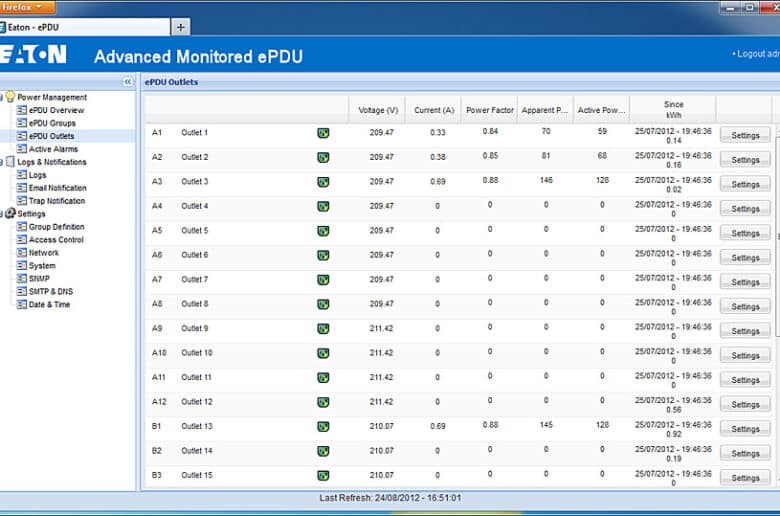Open Date & Time settings page

pyautogui.click(x=49, y=304)
